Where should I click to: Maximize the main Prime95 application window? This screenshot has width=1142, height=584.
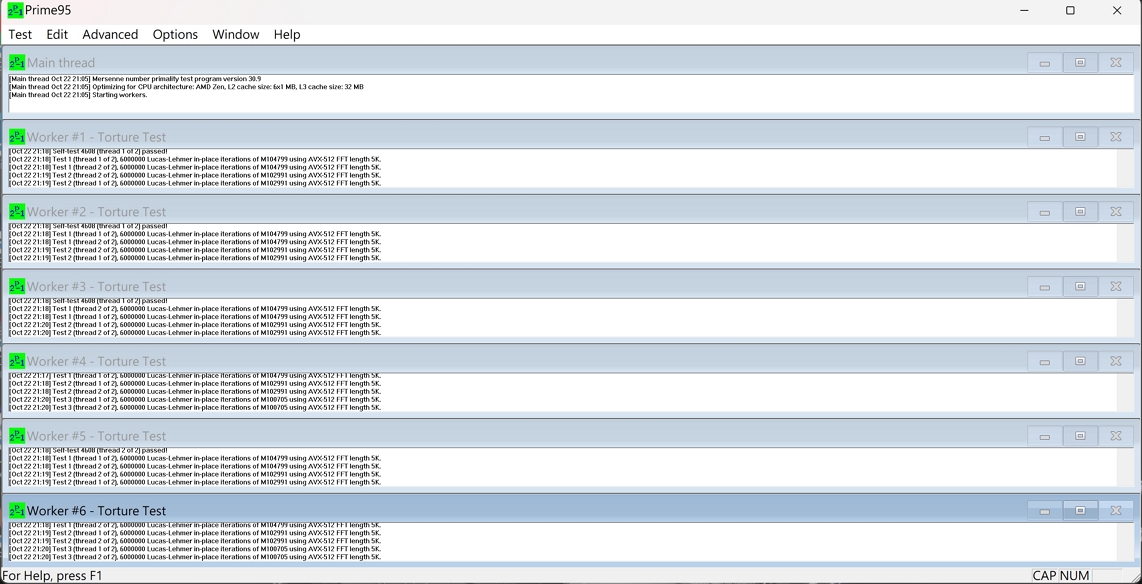click(1070, 10)
